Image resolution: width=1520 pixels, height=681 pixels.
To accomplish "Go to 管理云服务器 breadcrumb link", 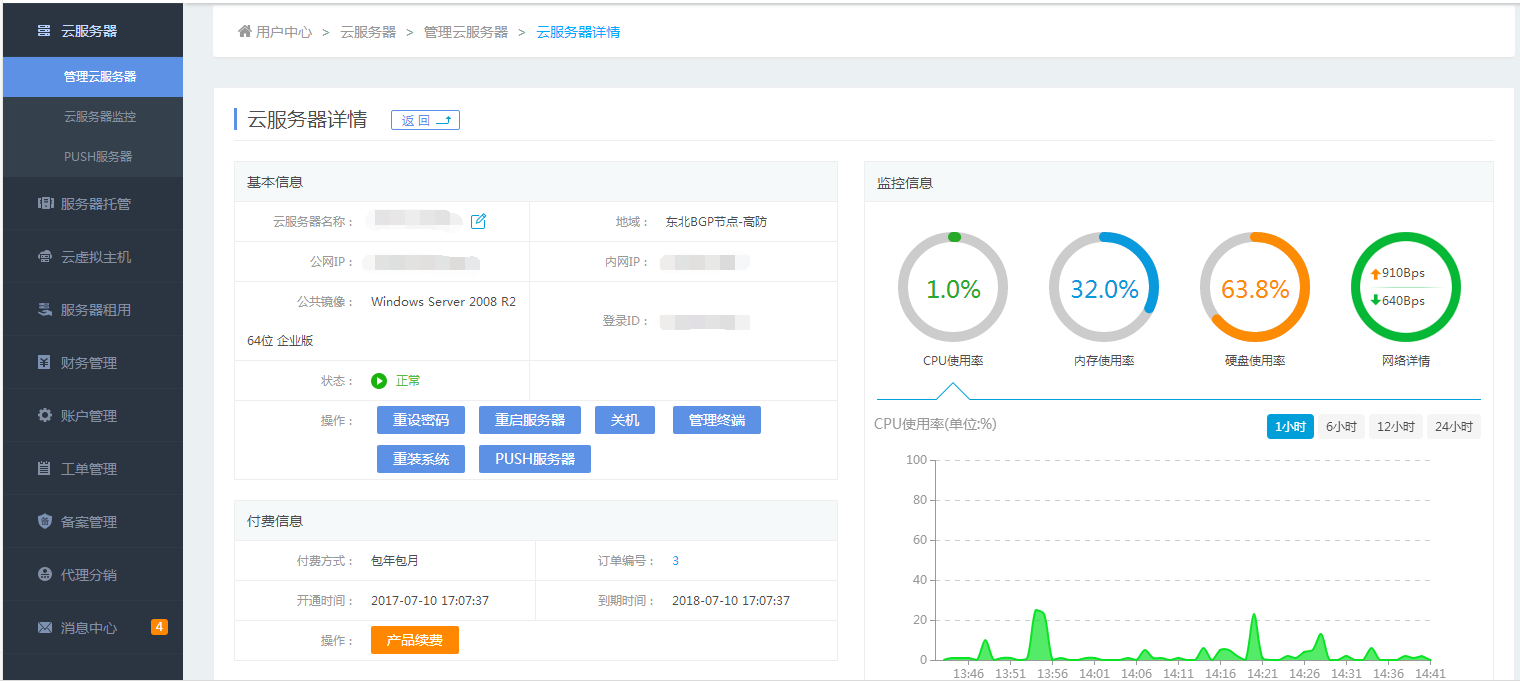I will pos(466,32).
